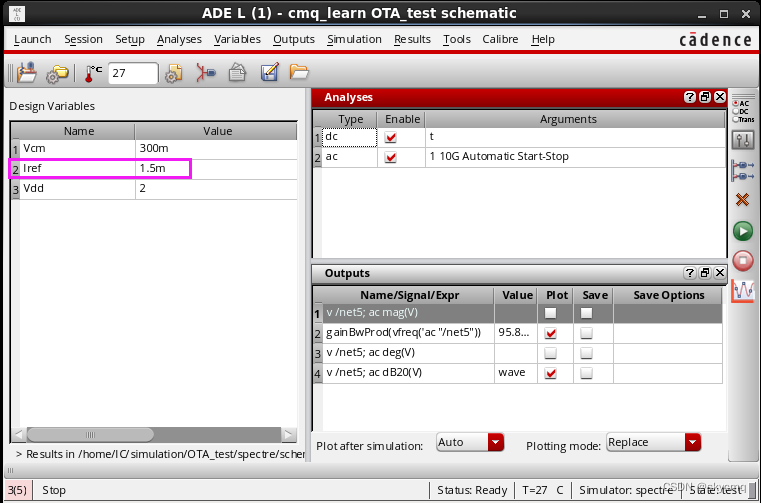761x503 pixels.
Task: Open the Results menu
Action: point(412,39)
